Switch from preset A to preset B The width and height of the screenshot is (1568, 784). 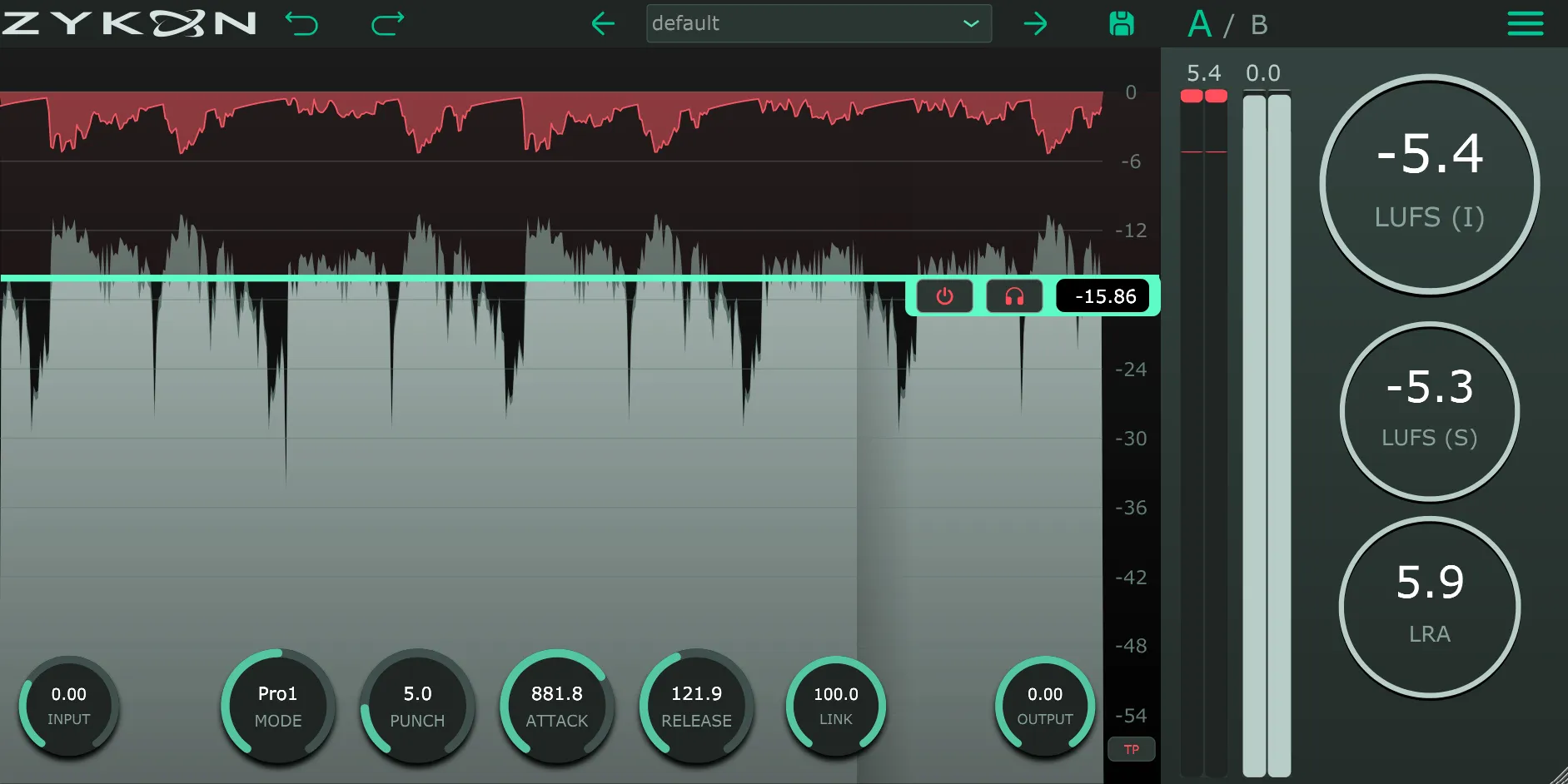click(x=1258, y=24)
